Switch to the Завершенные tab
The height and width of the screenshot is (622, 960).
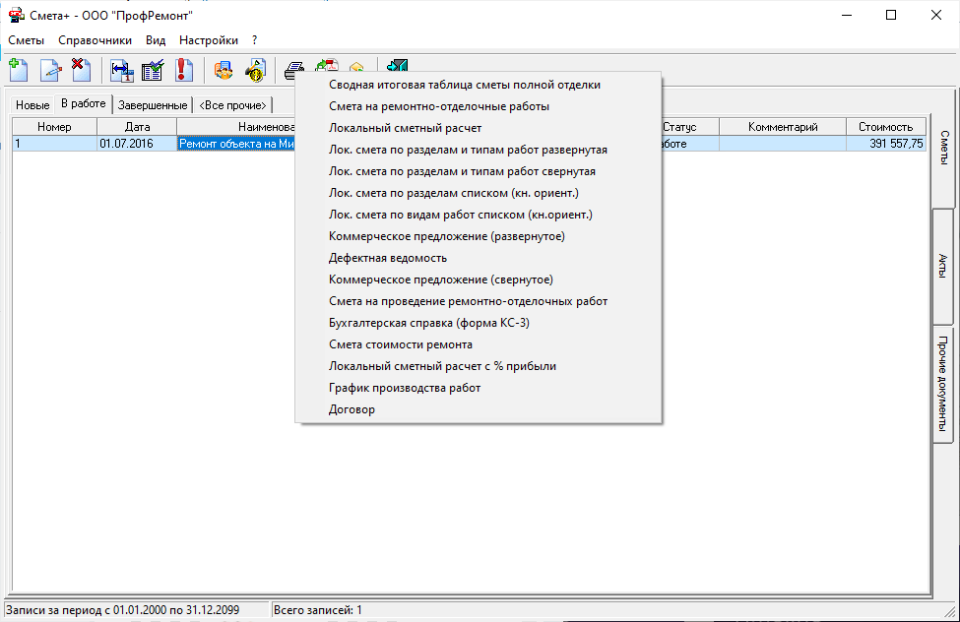(152, 105)
